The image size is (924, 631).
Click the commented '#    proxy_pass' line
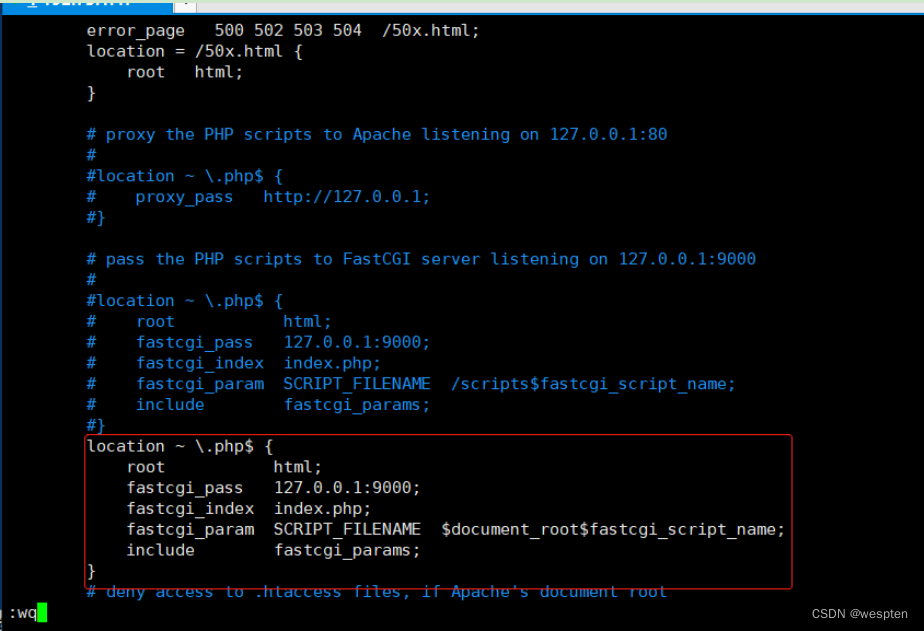point(185,196)
